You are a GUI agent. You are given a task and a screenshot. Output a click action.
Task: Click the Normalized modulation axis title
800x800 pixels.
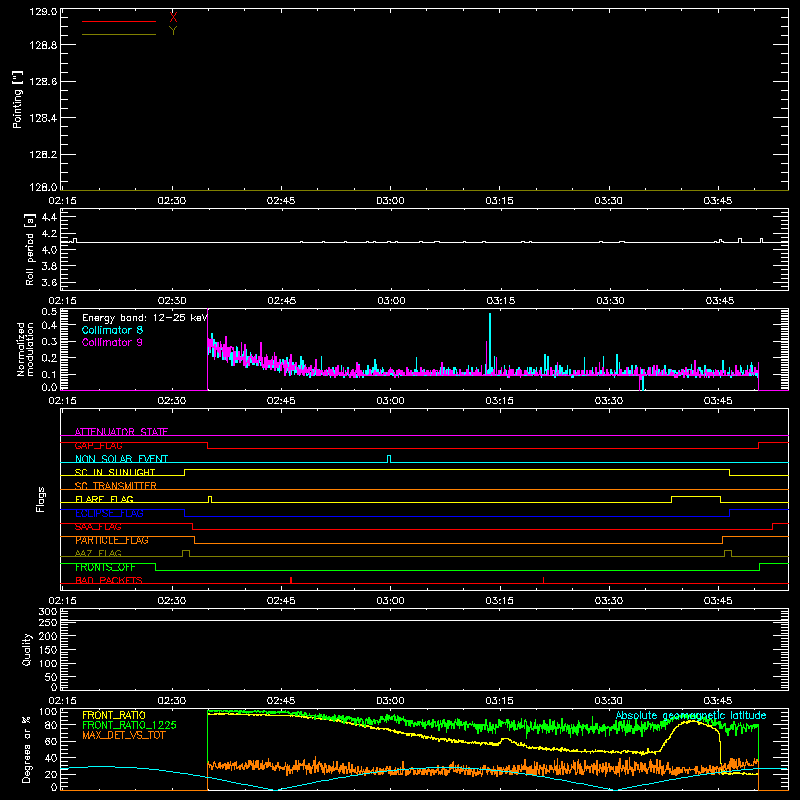[x=25, y=349]
